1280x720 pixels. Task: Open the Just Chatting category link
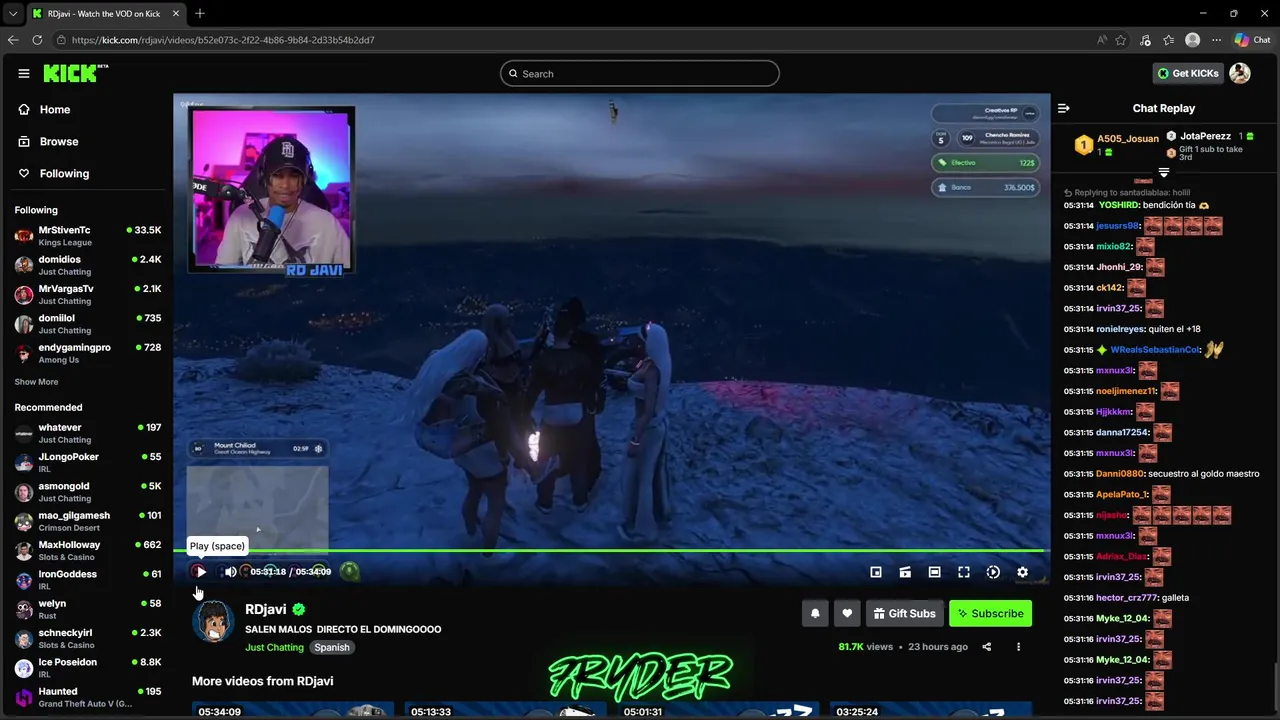coord(274,647)
